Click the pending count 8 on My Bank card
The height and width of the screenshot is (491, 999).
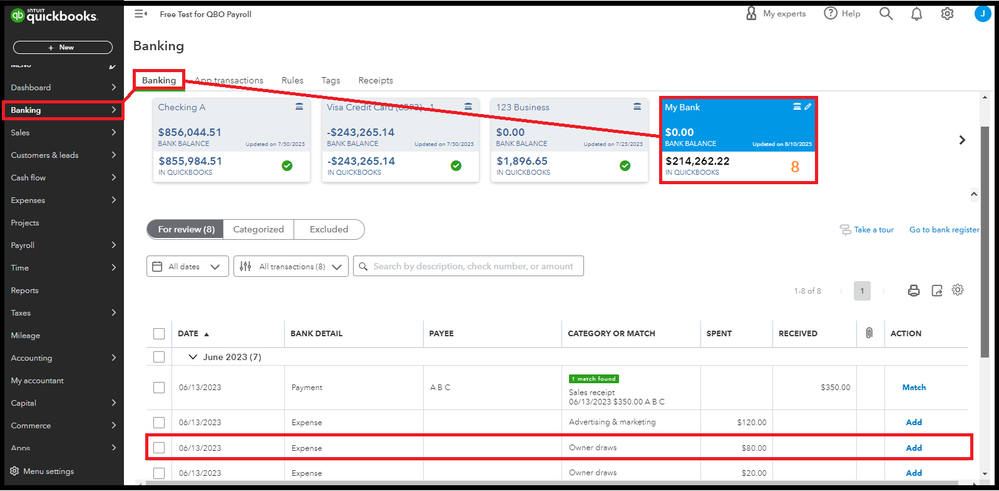(794, 167)
